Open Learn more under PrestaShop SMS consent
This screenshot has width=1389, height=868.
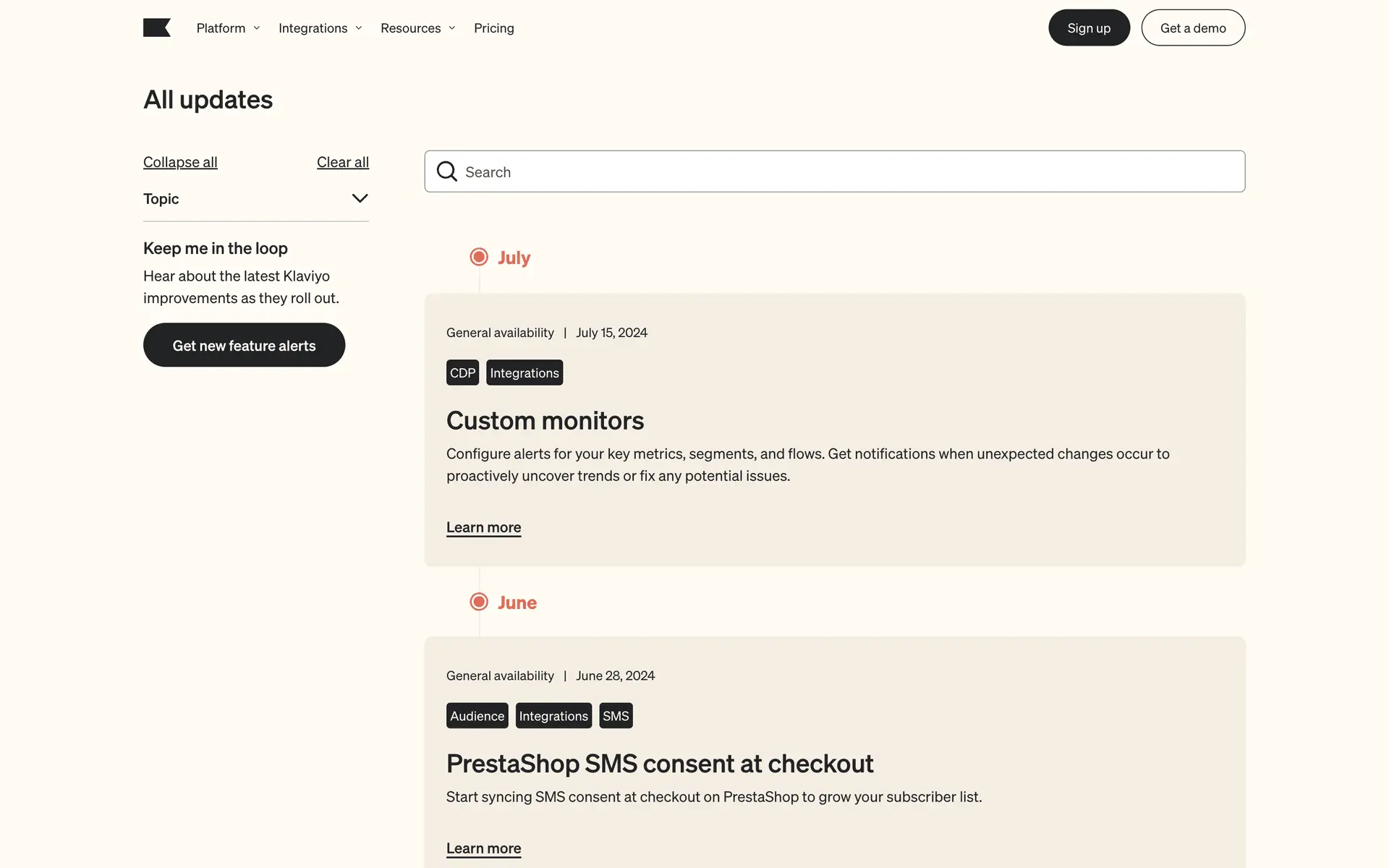point(483,848)
